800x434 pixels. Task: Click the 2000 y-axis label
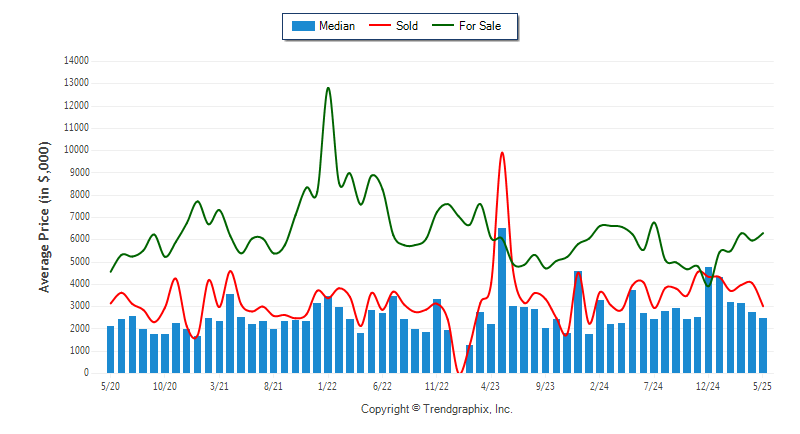tap(79, 328)
